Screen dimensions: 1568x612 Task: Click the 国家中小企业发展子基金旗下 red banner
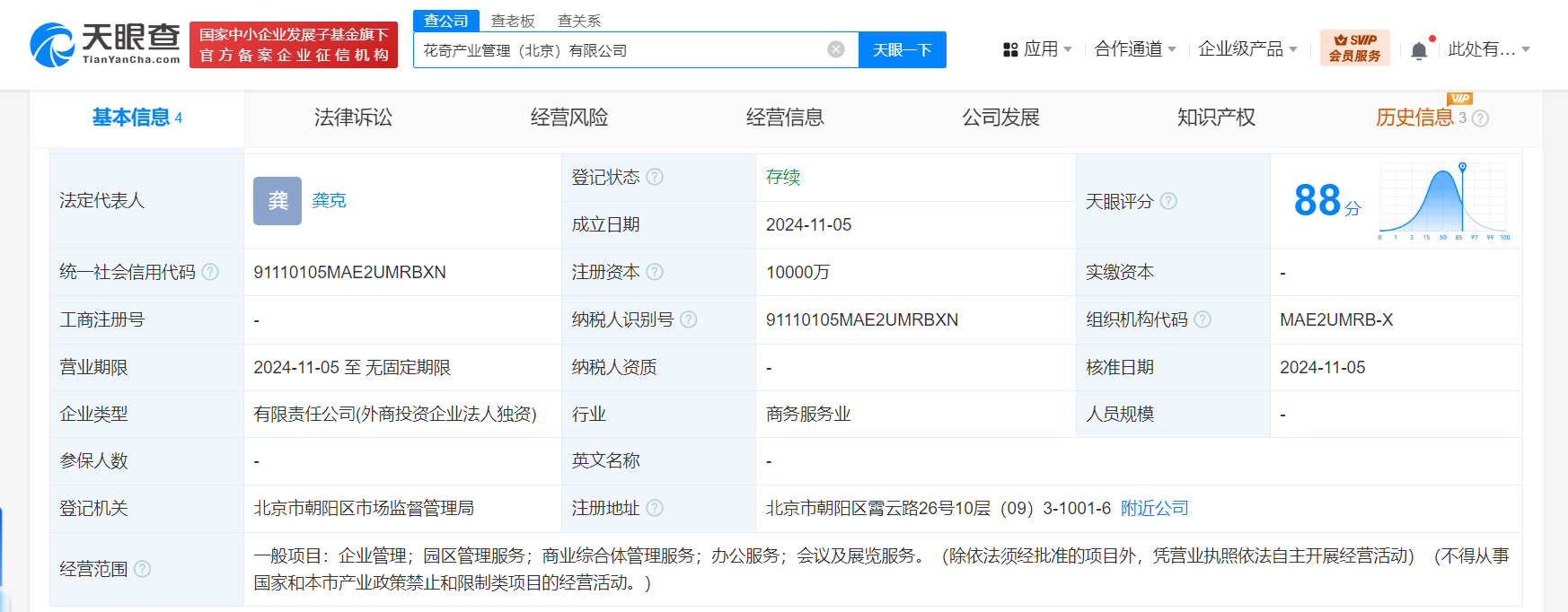(x=294, y=45)
